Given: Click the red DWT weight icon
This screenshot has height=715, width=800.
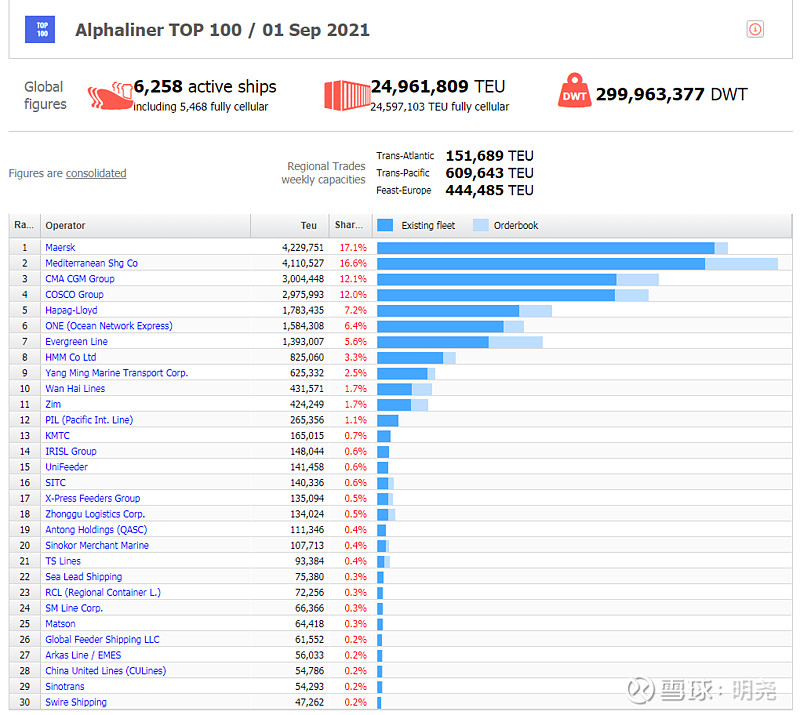Looking at the screenshot, I should pos(574,90).
